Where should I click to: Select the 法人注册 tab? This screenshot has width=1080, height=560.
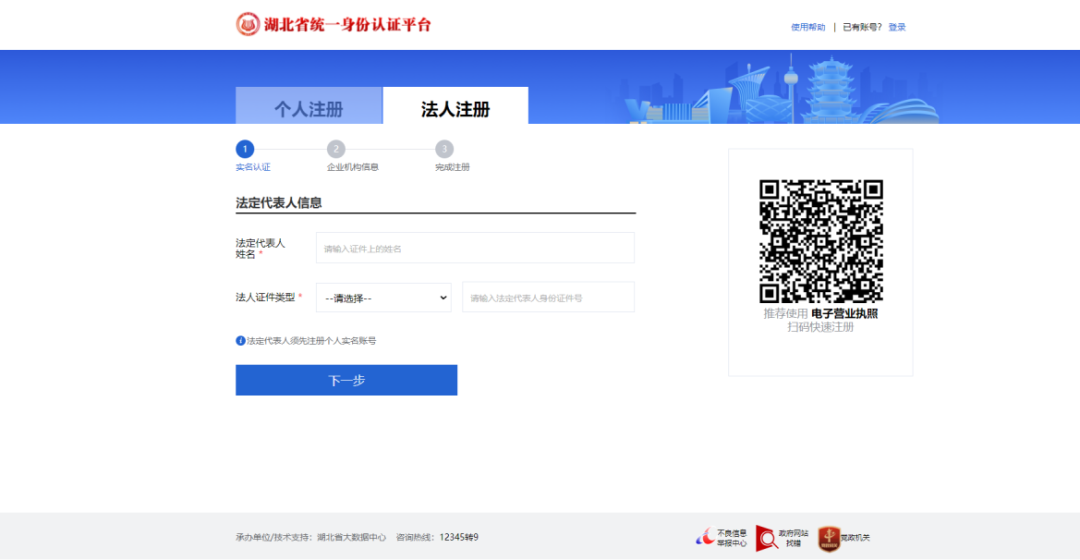point(455,109)
